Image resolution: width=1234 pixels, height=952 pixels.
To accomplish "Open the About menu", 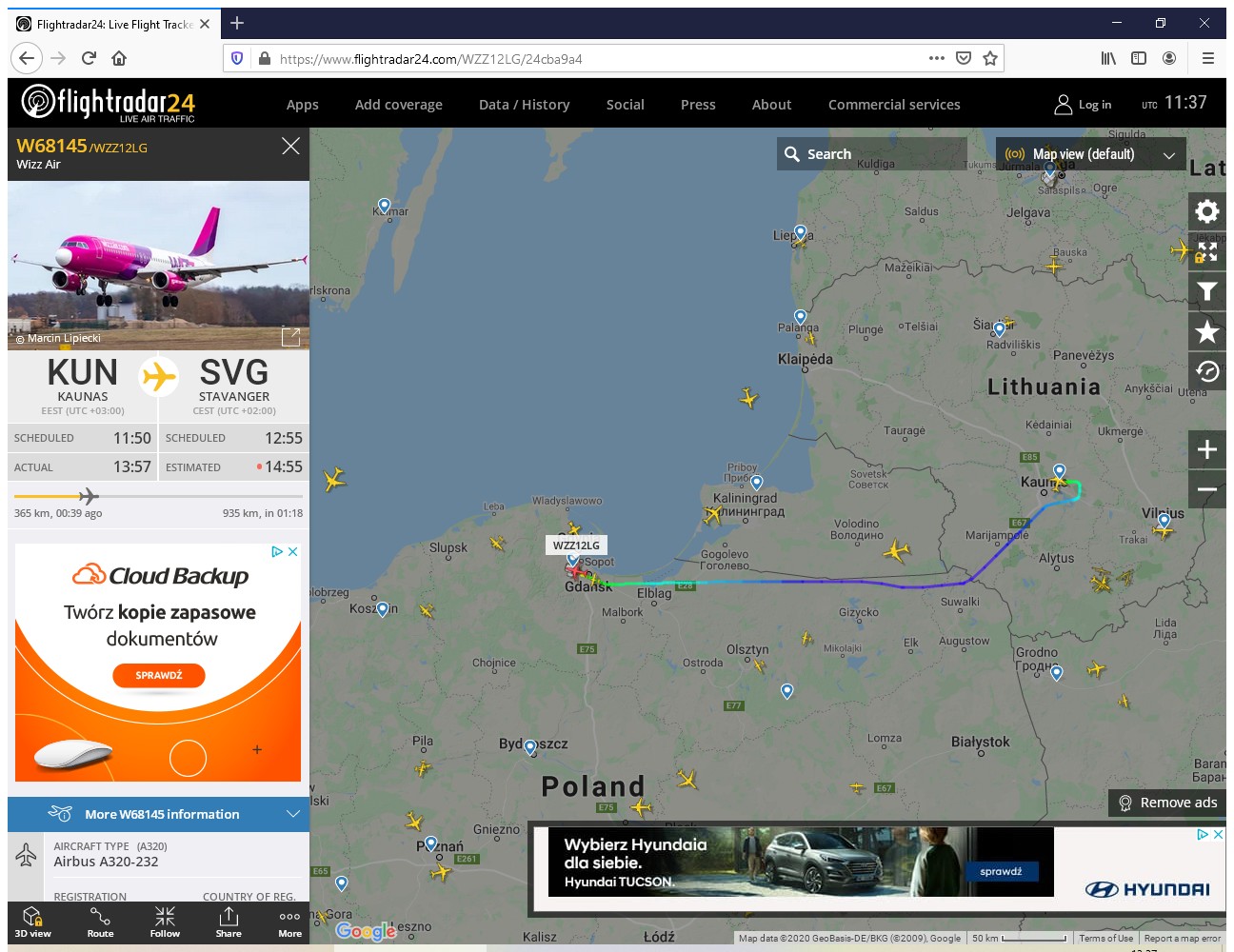I will pyautogui.click(x=772, y=105).
